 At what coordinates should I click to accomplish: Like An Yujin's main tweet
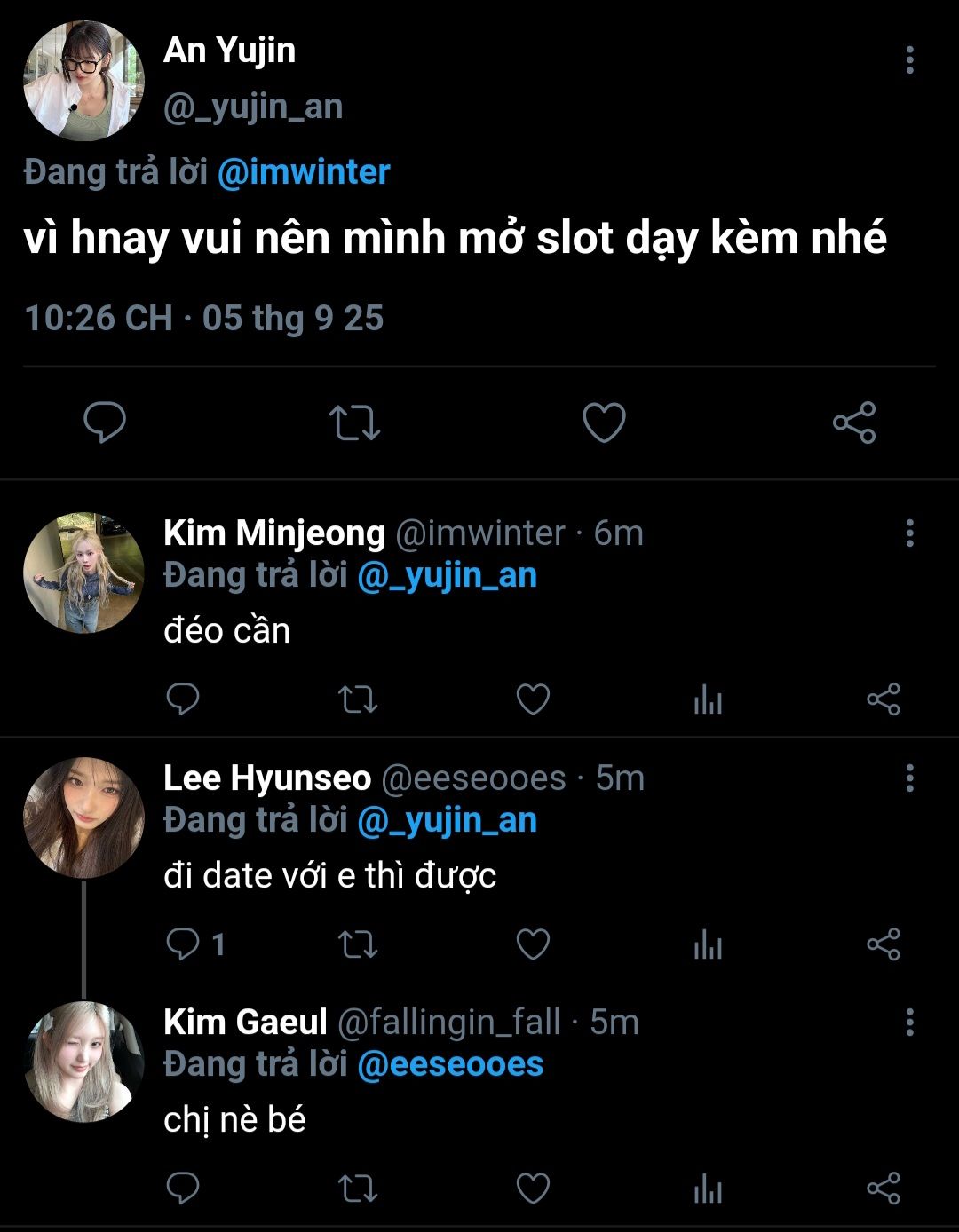coord(604,423)
